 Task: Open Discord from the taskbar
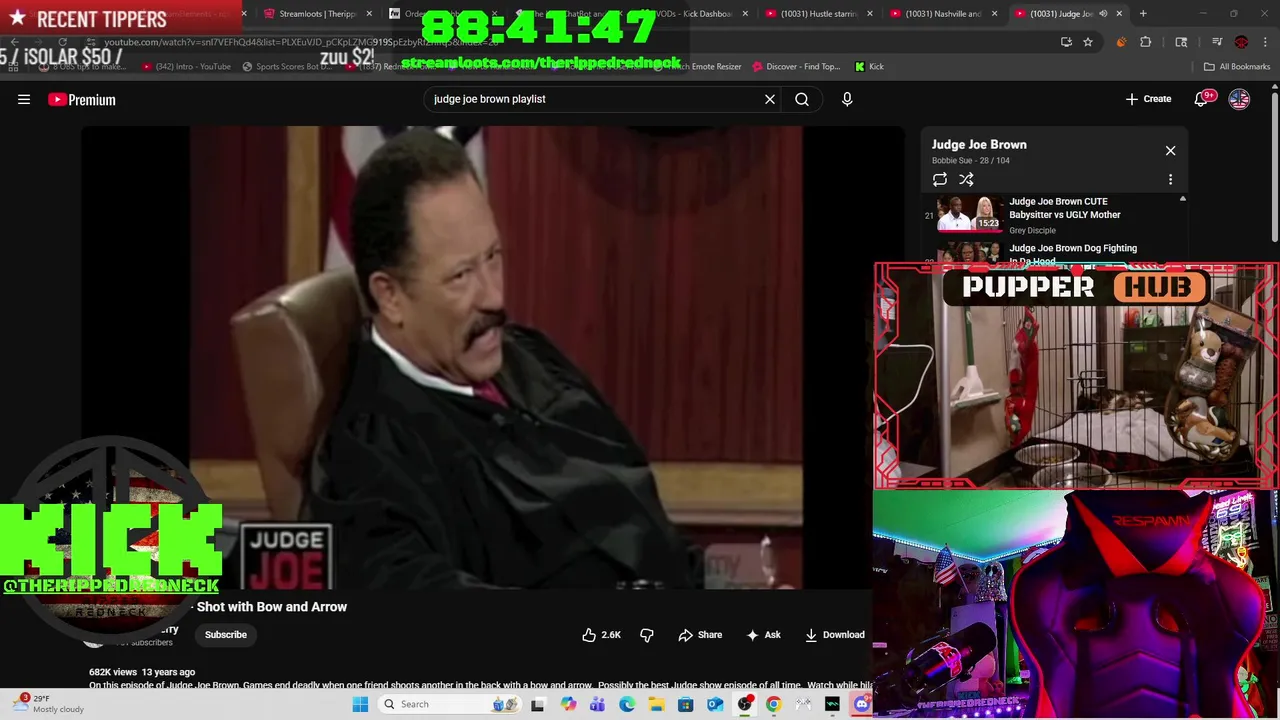862,704
